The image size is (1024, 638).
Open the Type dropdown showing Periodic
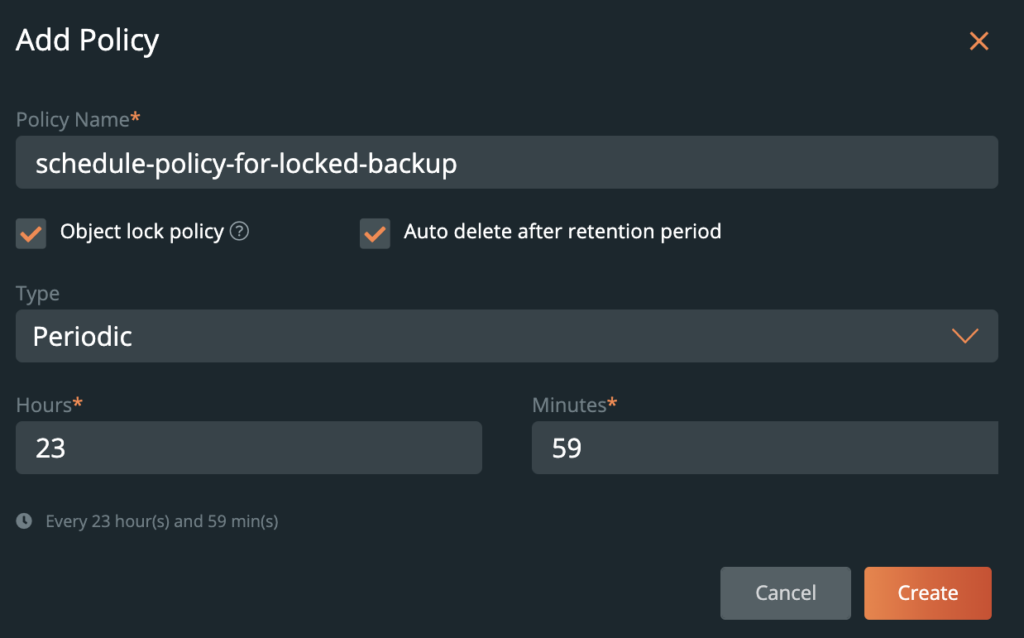click(506, 336)
